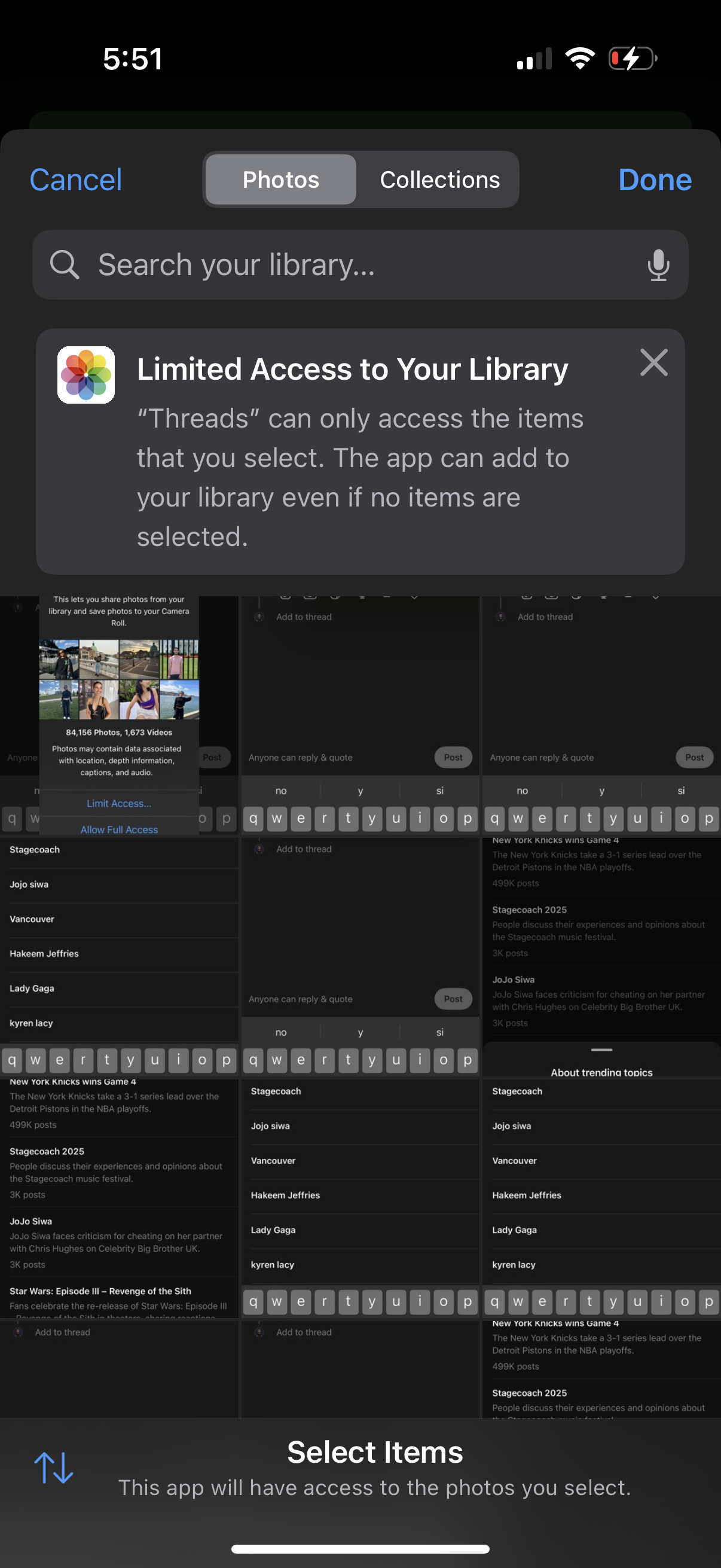Focus the 'Search your library' field
This screenshot has height=1568, width=721.
tap(360, 264)
